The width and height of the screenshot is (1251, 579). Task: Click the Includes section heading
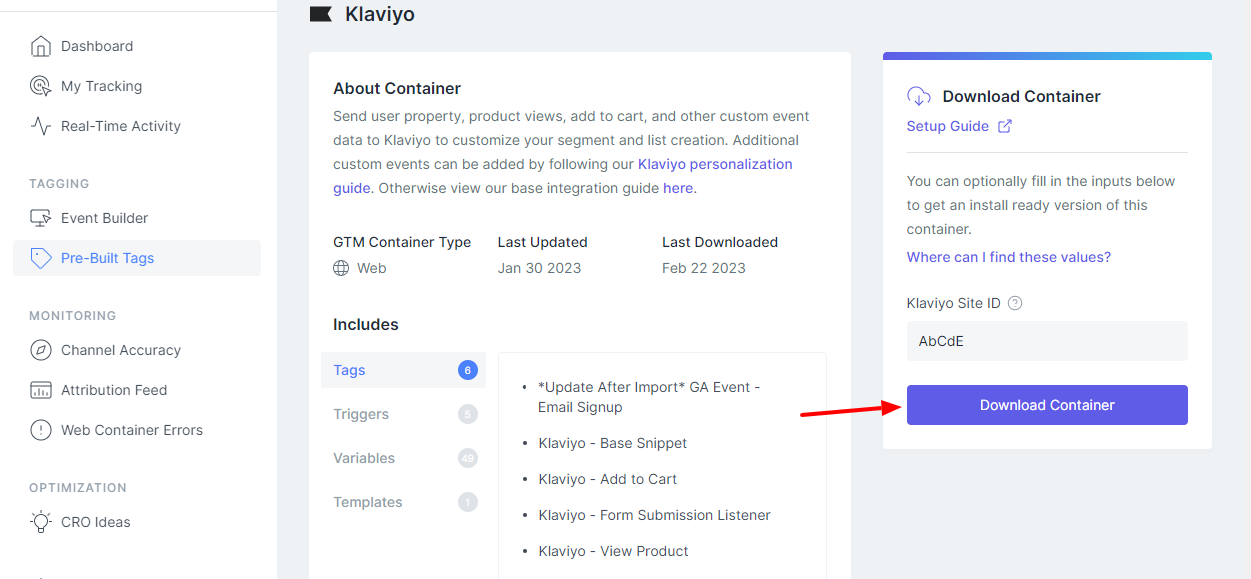click(x=366, y=324)
